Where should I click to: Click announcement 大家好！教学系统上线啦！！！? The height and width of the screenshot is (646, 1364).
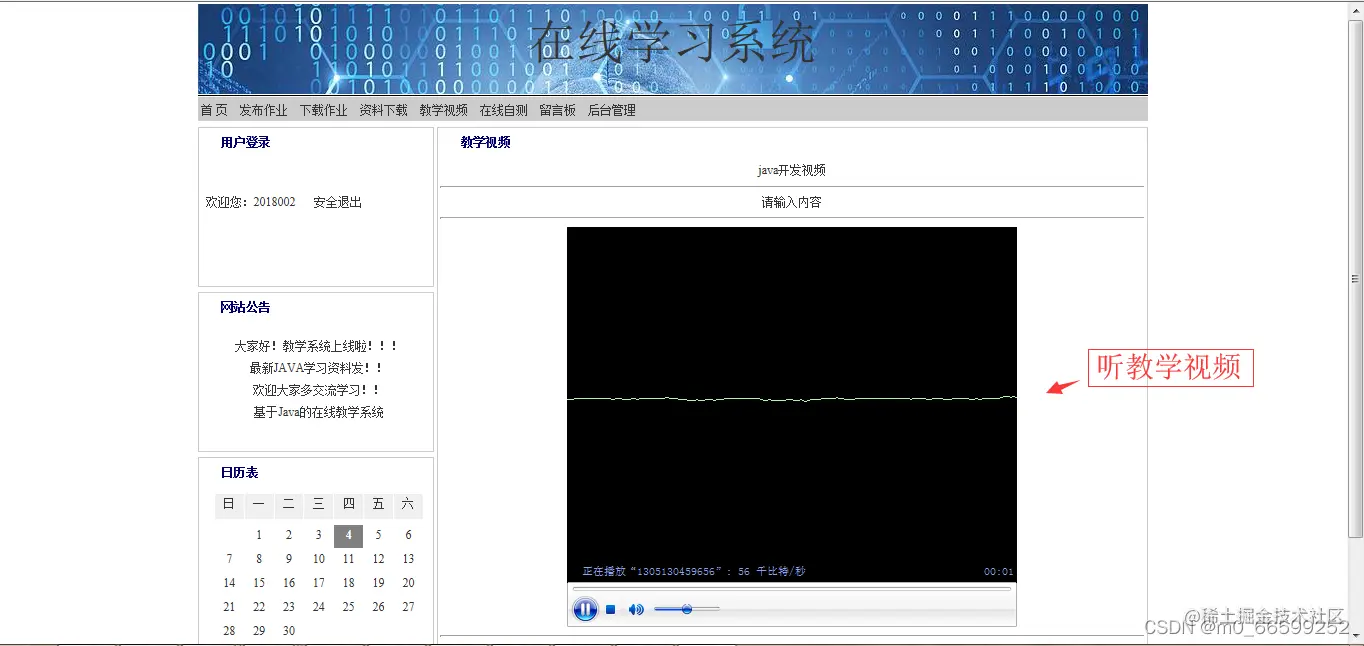point(317,346)
